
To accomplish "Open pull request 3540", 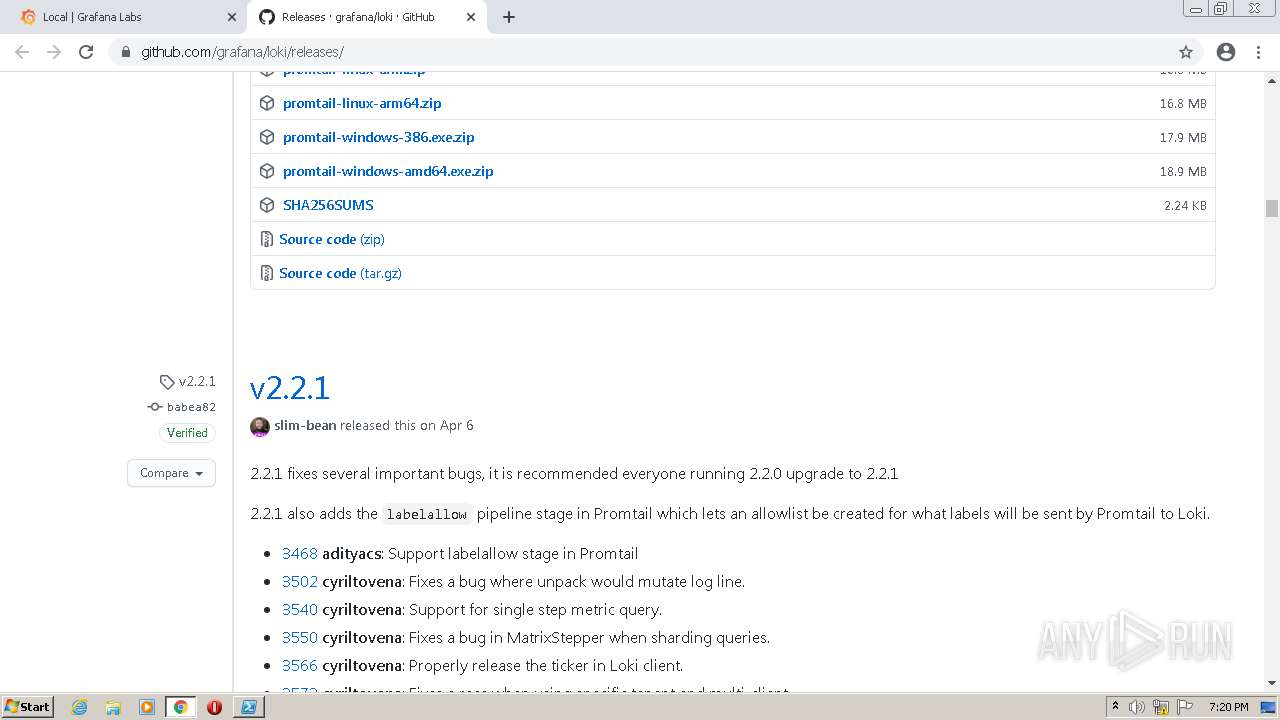I will [x=300, y=609].
